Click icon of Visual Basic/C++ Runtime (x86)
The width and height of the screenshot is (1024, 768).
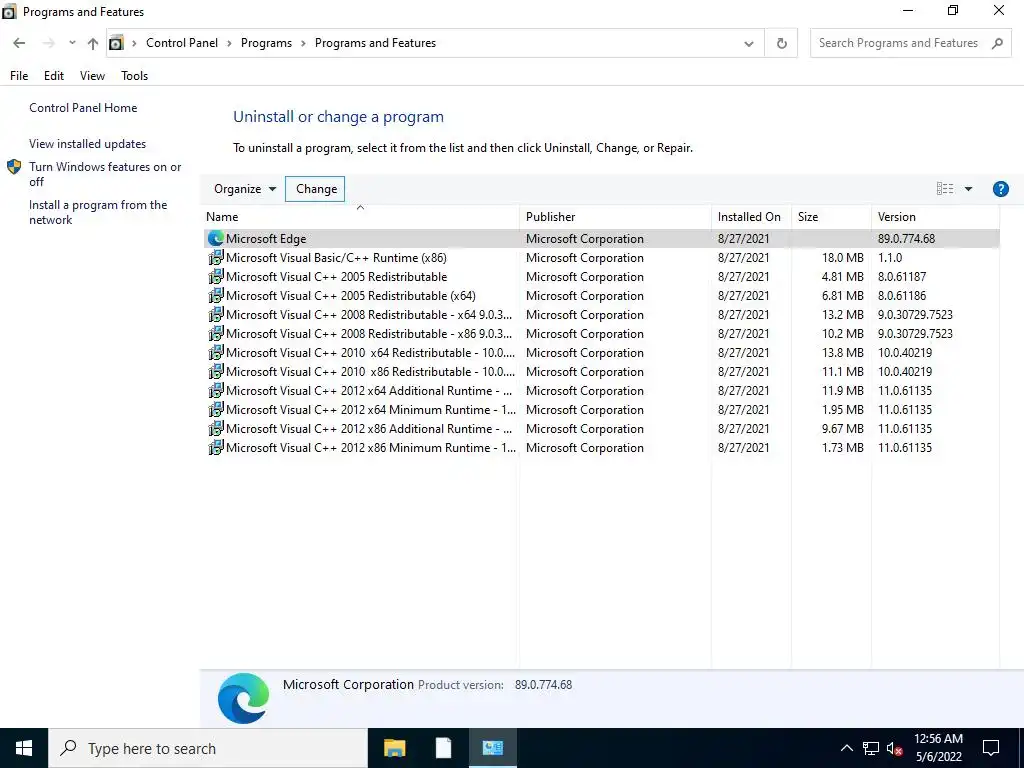[216, 257]
